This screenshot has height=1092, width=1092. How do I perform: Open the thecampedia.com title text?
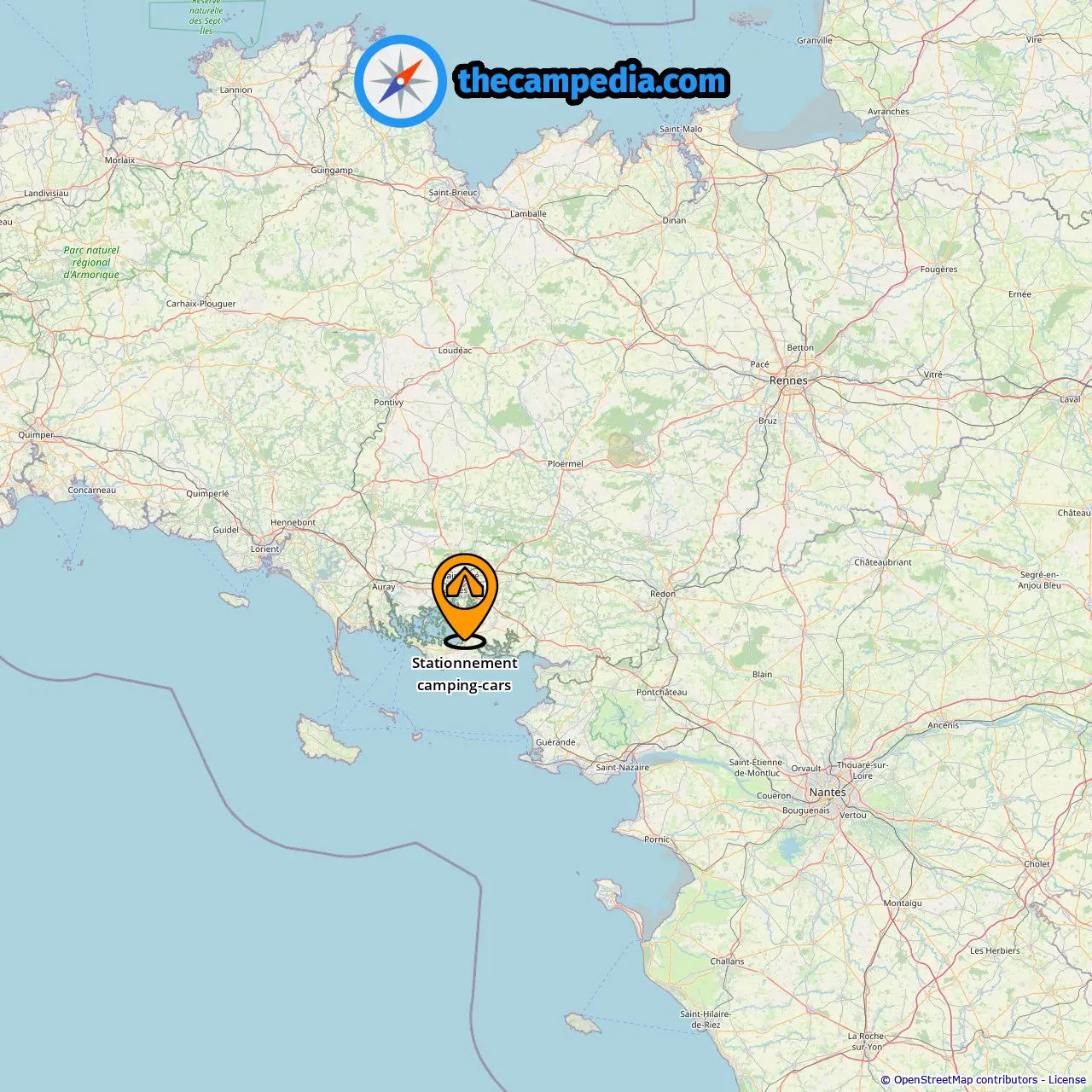pyautogui.click(x=592, y=81)
